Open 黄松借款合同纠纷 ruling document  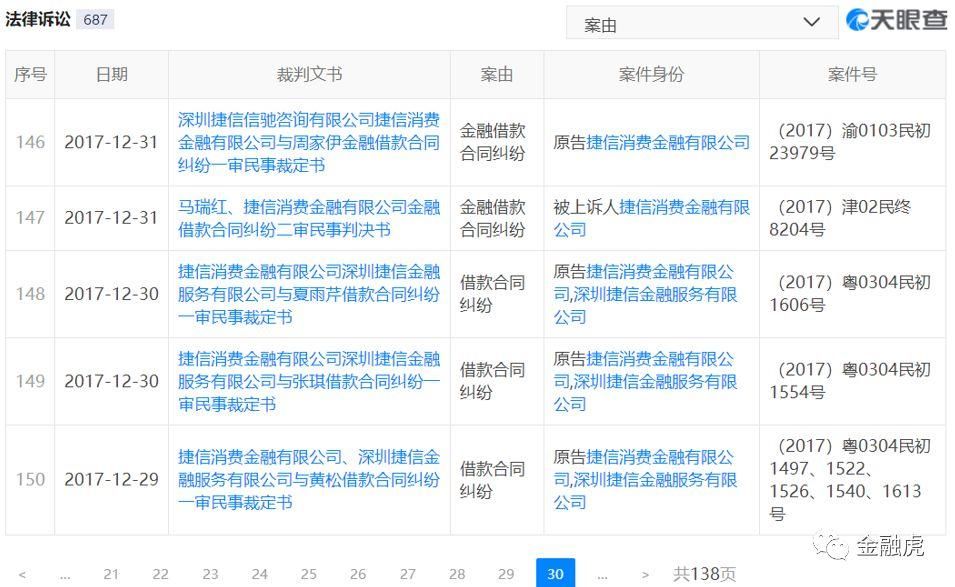[309, 480]
